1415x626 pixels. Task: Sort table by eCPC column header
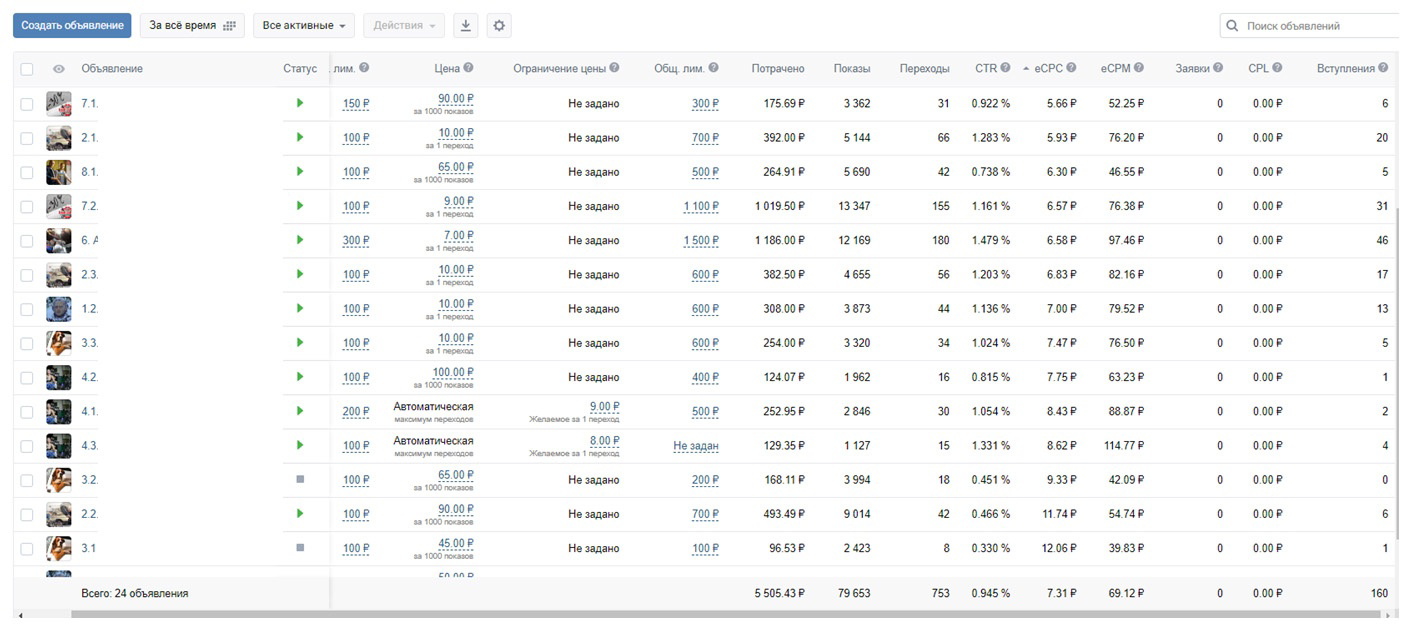pos(1048,68)
